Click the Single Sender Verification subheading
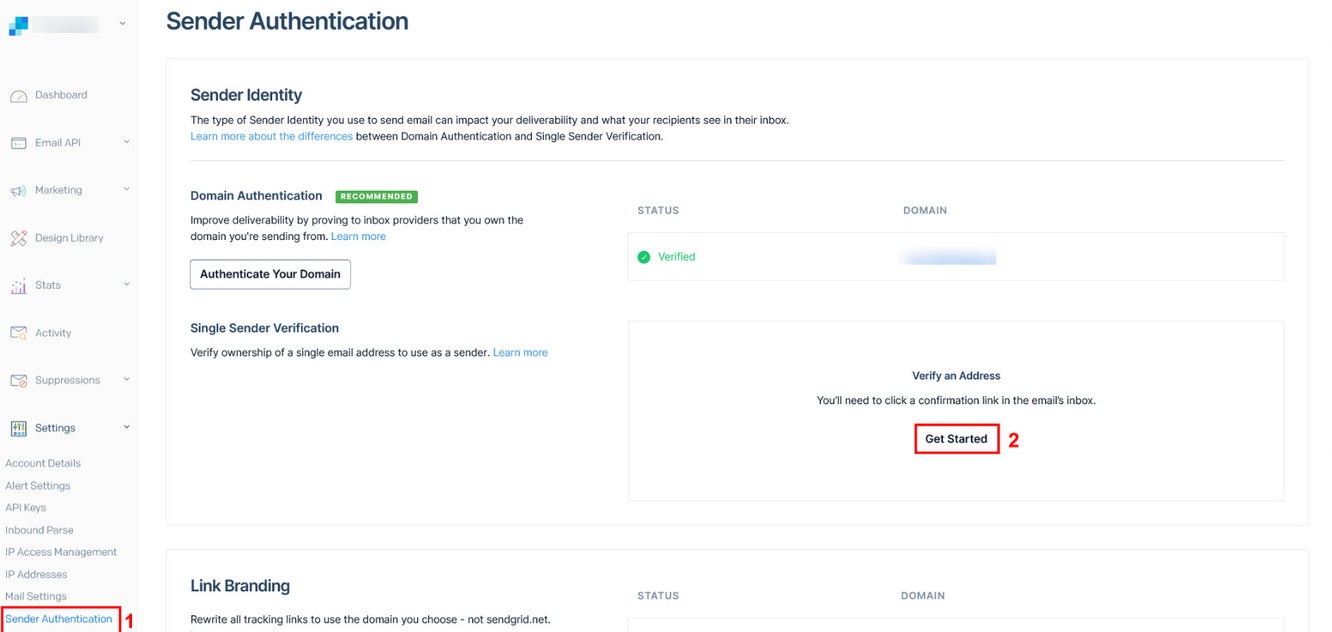 pyautogui.click(x=264, y=328)
